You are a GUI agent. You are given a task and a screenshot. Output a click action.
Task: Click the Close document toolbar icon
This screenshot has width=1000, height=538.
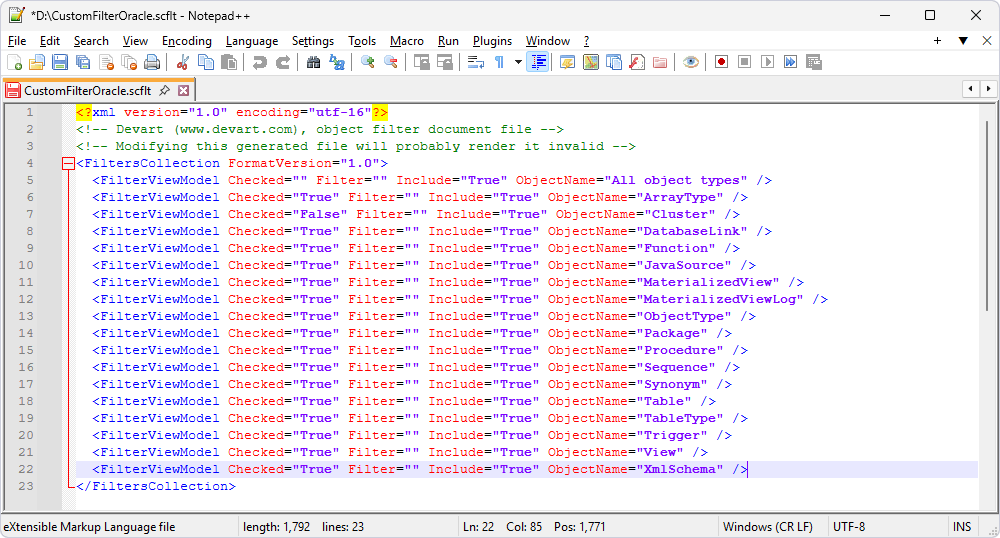click(106, 62)
